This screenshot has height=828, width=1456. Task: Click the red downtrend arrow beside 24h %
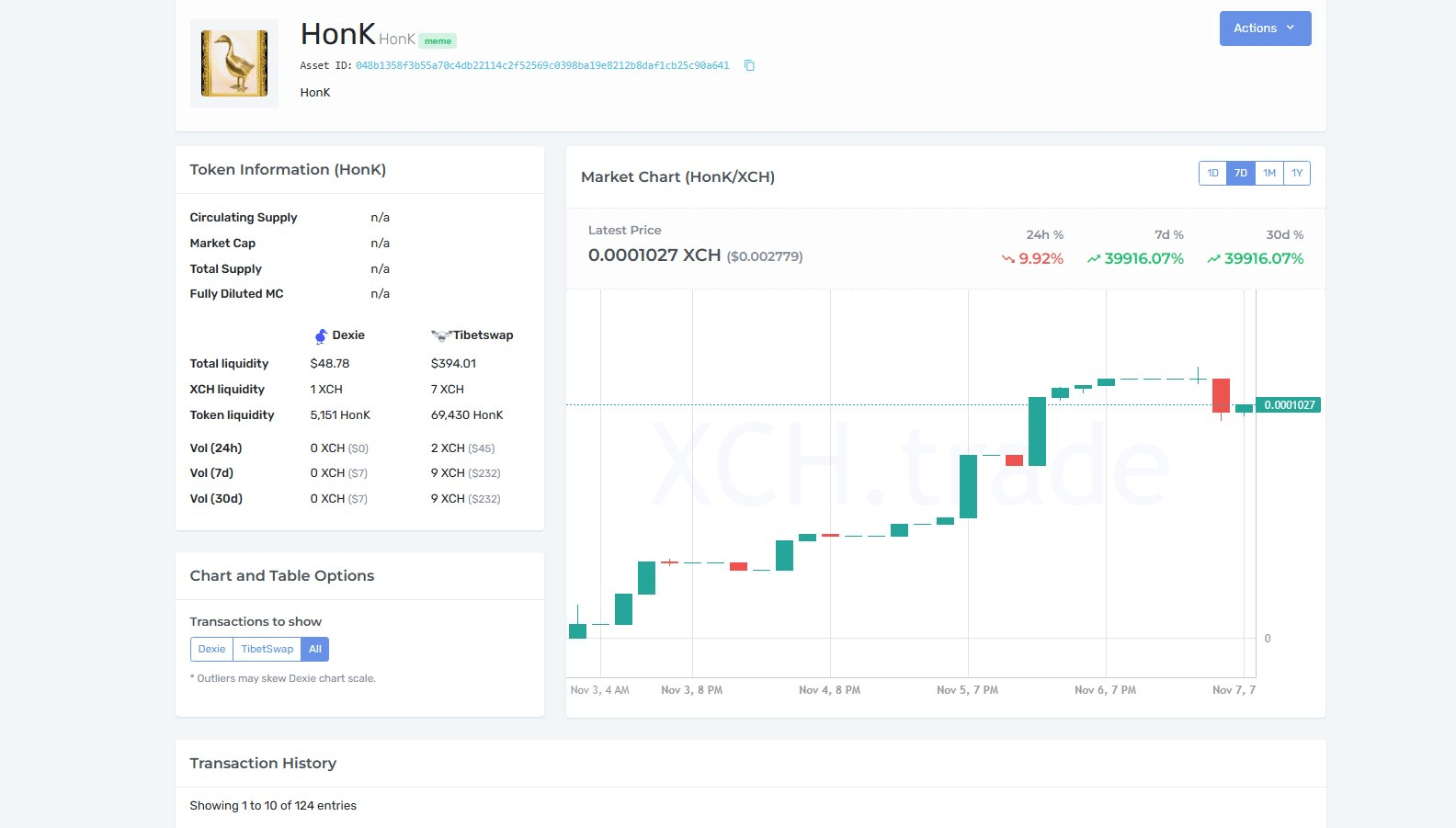click(x=1007, y=259)
